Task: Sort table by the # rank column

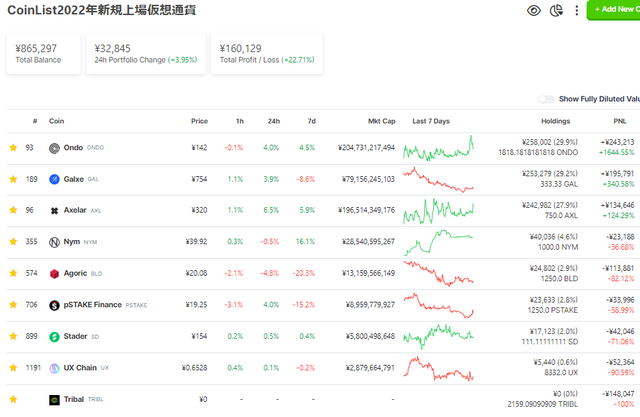Action: click(x=35, y=121)
